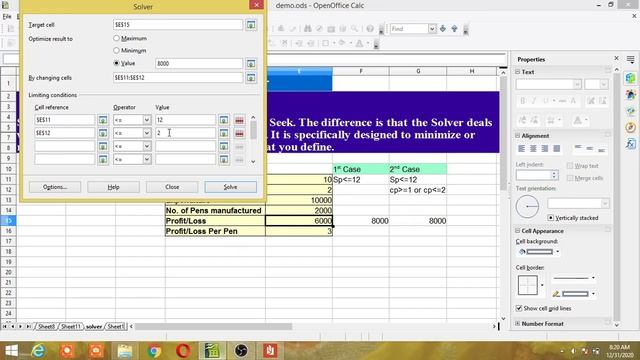
Task: Click shrink icon beside fourth empty cell reference
Action: tap(103, 159)
